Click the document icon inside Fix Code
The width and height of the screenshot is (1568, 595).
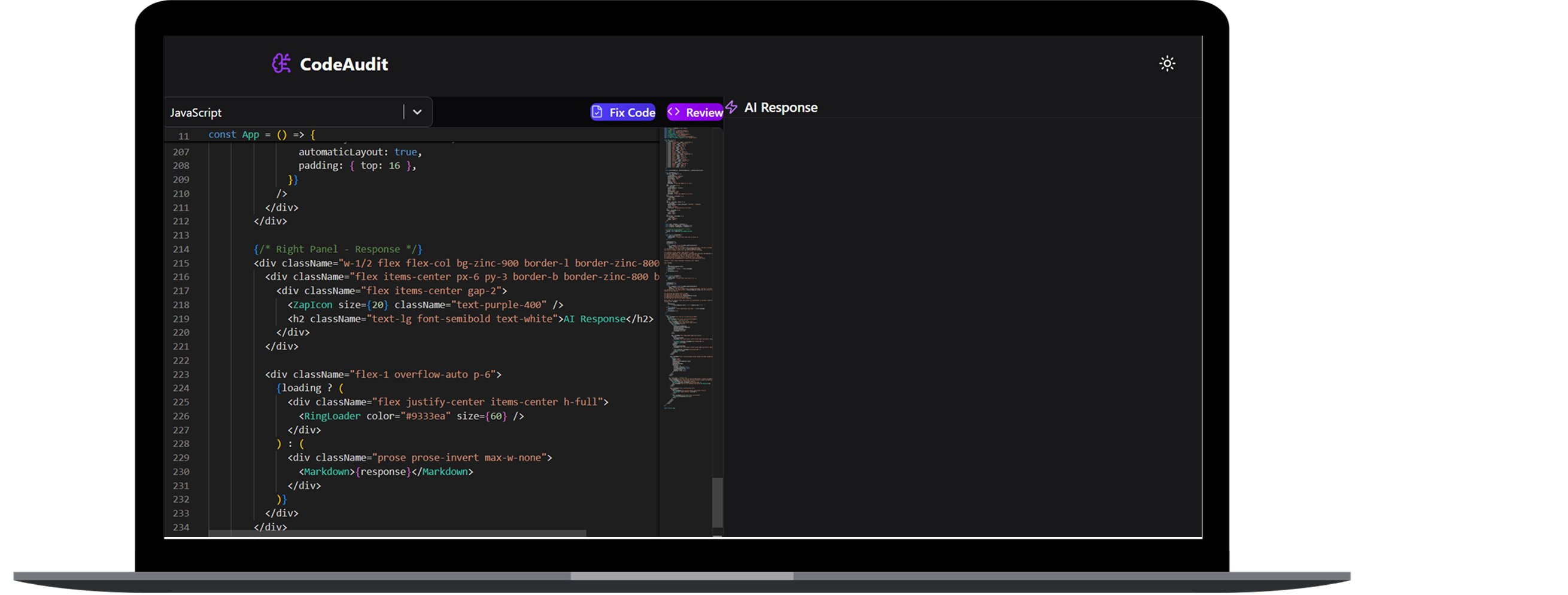[x=597, y=112]
